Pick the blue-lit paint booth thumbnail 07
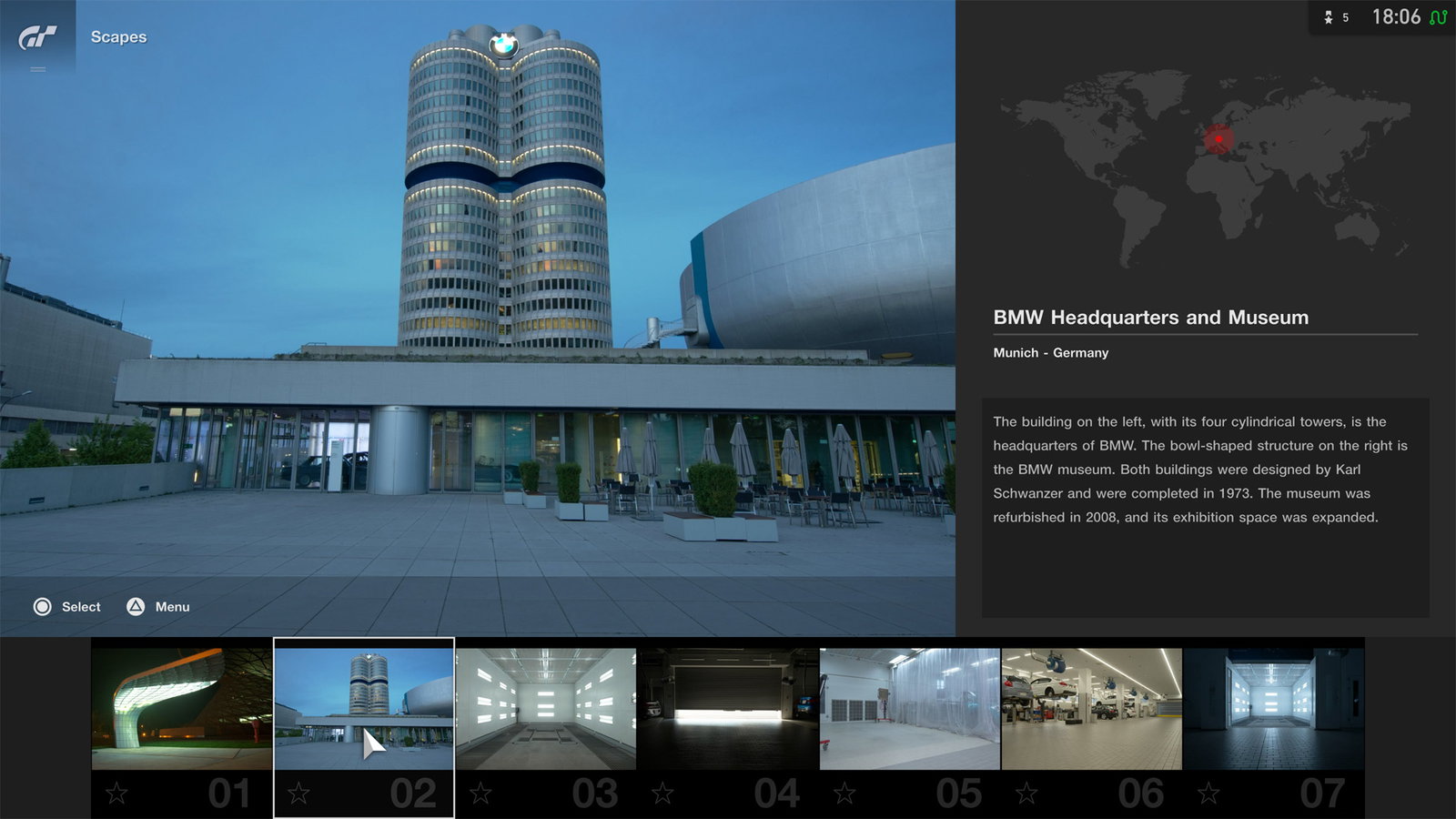 (1274, 708)
